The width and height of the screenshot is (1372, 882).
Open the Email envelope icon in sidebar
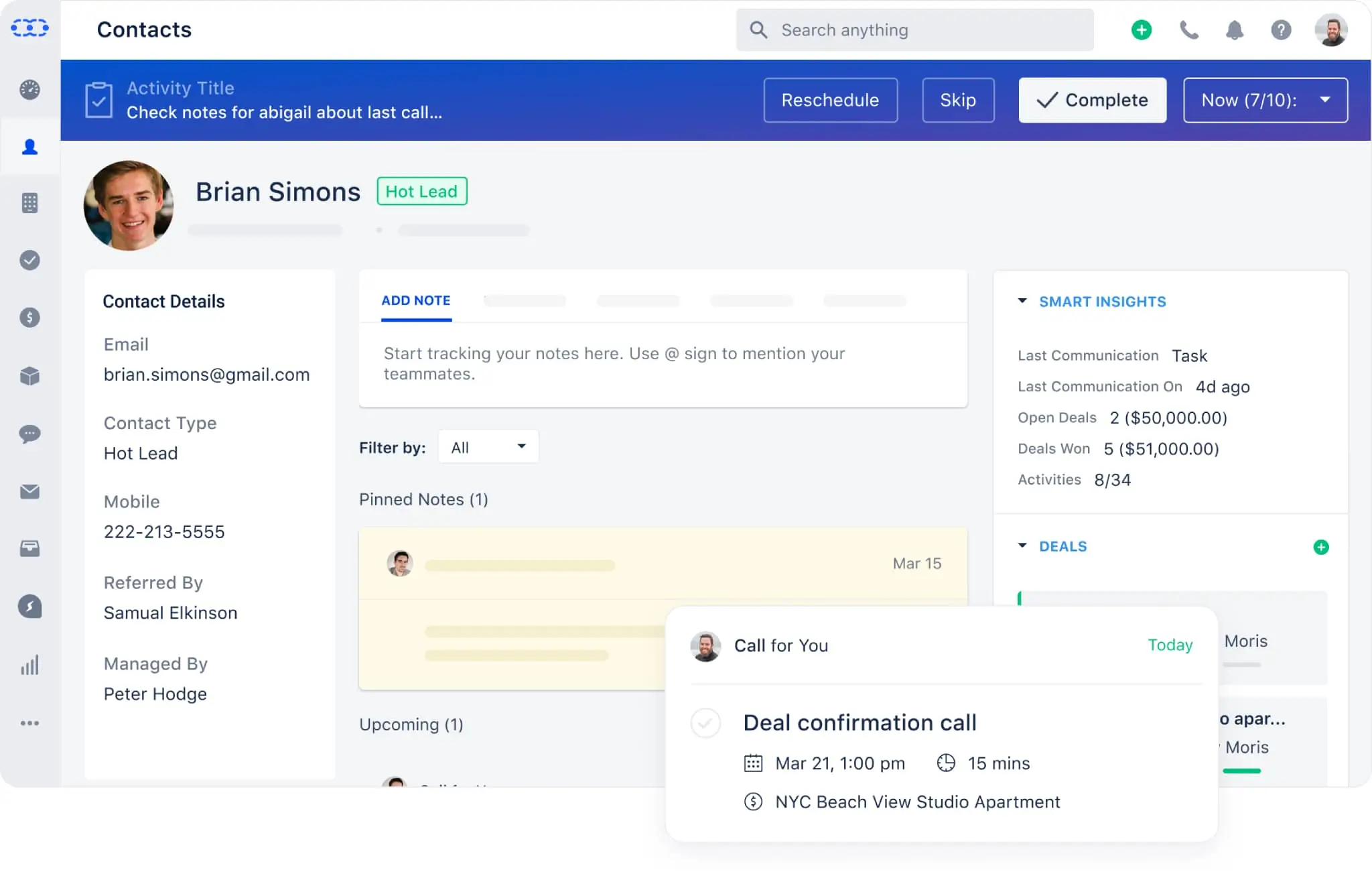(29, 491)
